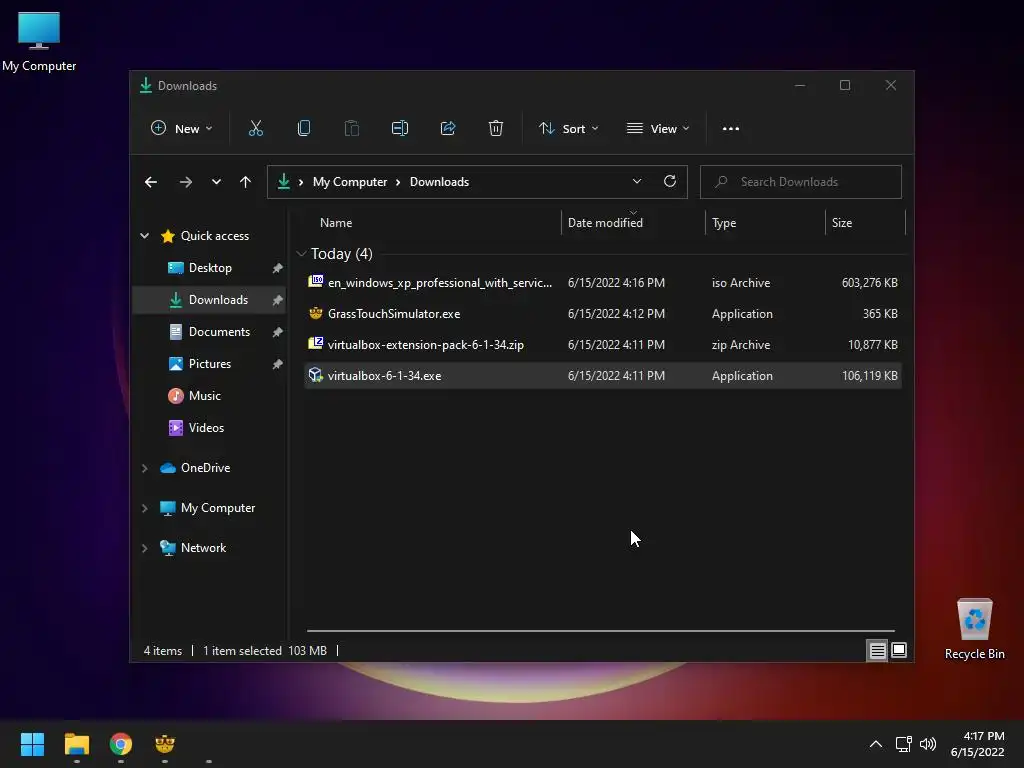Screen dimensions: 1024x768
Task: Click the Copy icon in toolbar
Action: click(304, 128)
